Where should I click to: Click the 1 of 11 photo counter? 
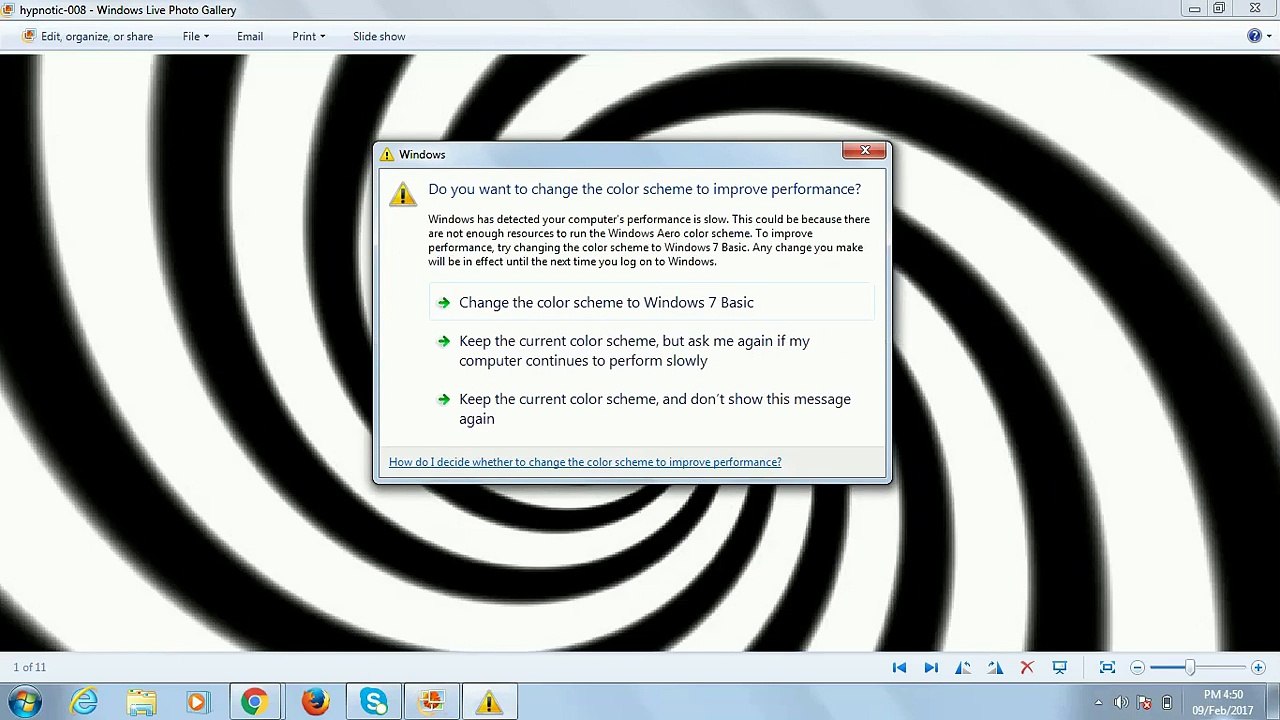tap(30, 667)
